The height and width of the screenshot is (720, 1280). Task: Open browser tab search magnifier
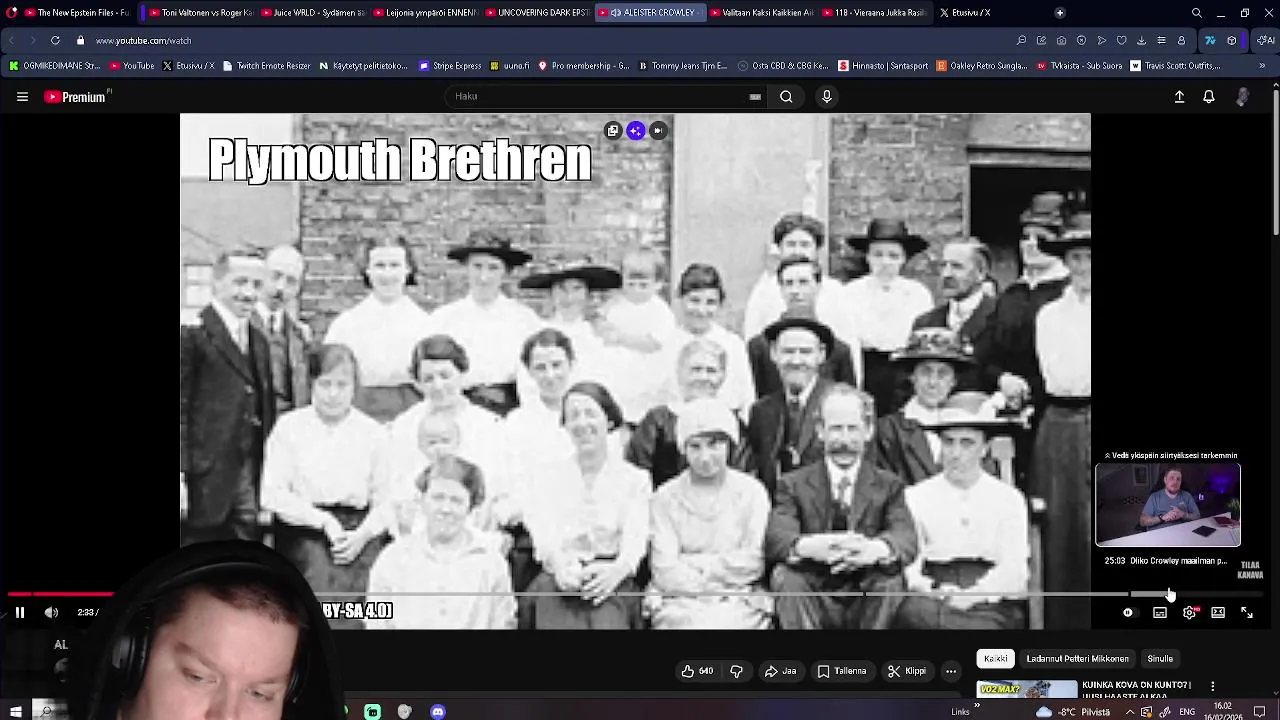pyautogui.click(x=1197, y=13)
